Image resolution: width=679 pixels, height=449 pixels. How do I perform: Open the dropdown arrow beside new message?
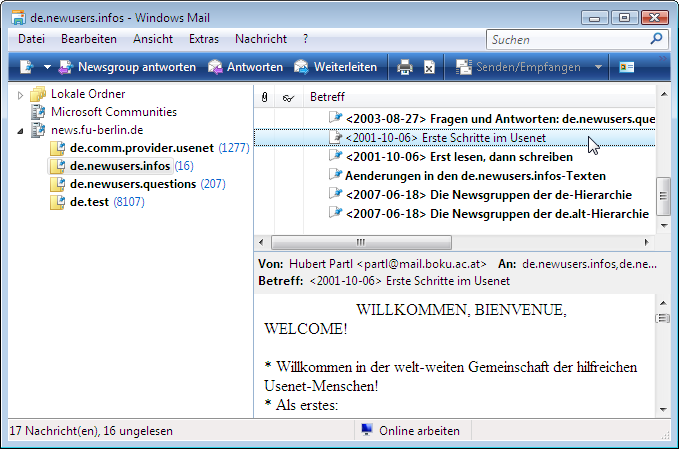[46, 67]
